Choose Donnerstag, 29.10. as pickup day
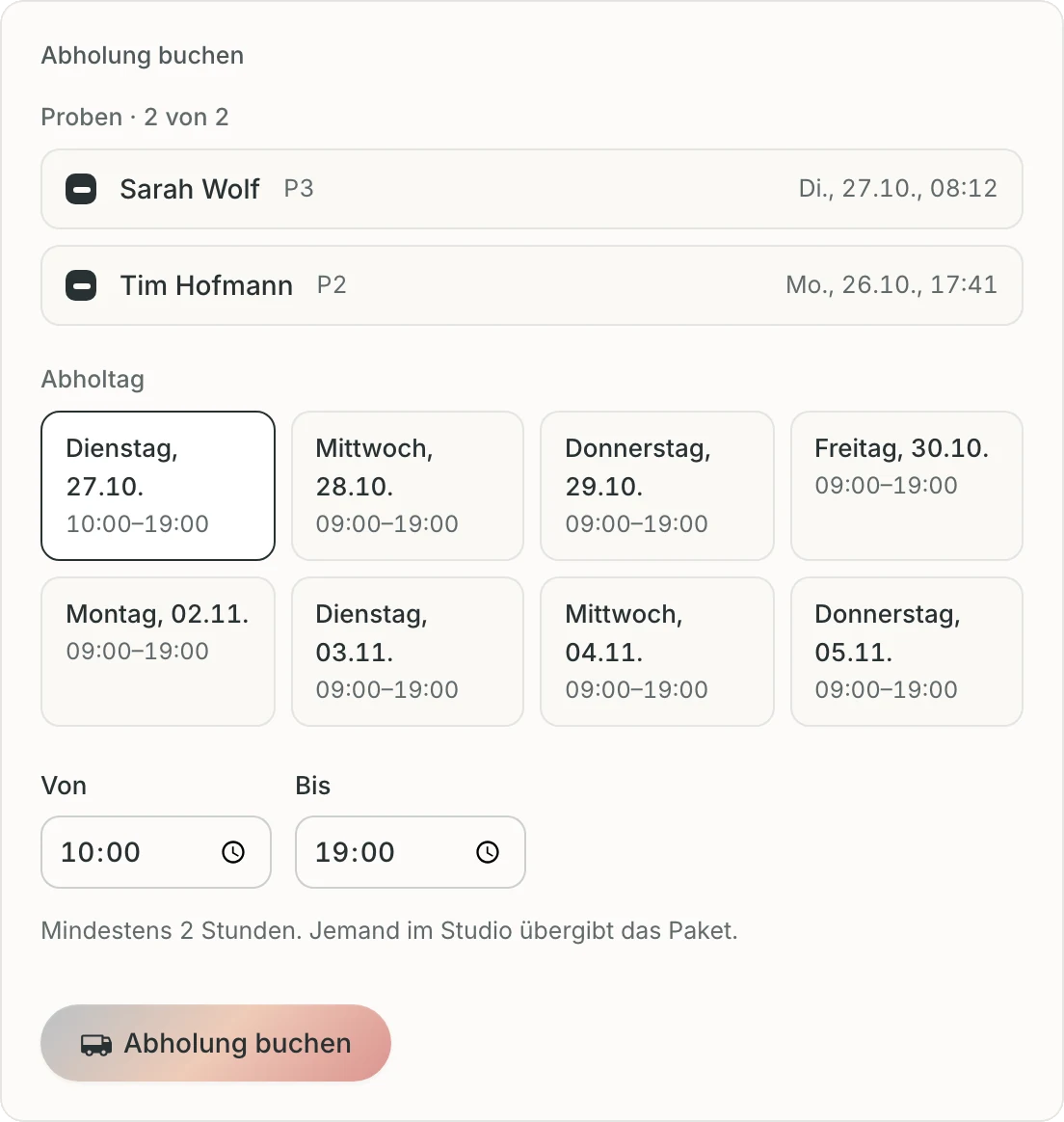Viewport: 1064px width, 1122px height. click(657, 486)
